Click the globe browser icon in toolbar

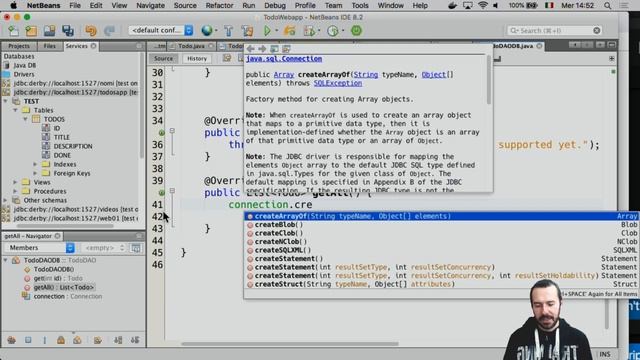click(x=207, y=31)
